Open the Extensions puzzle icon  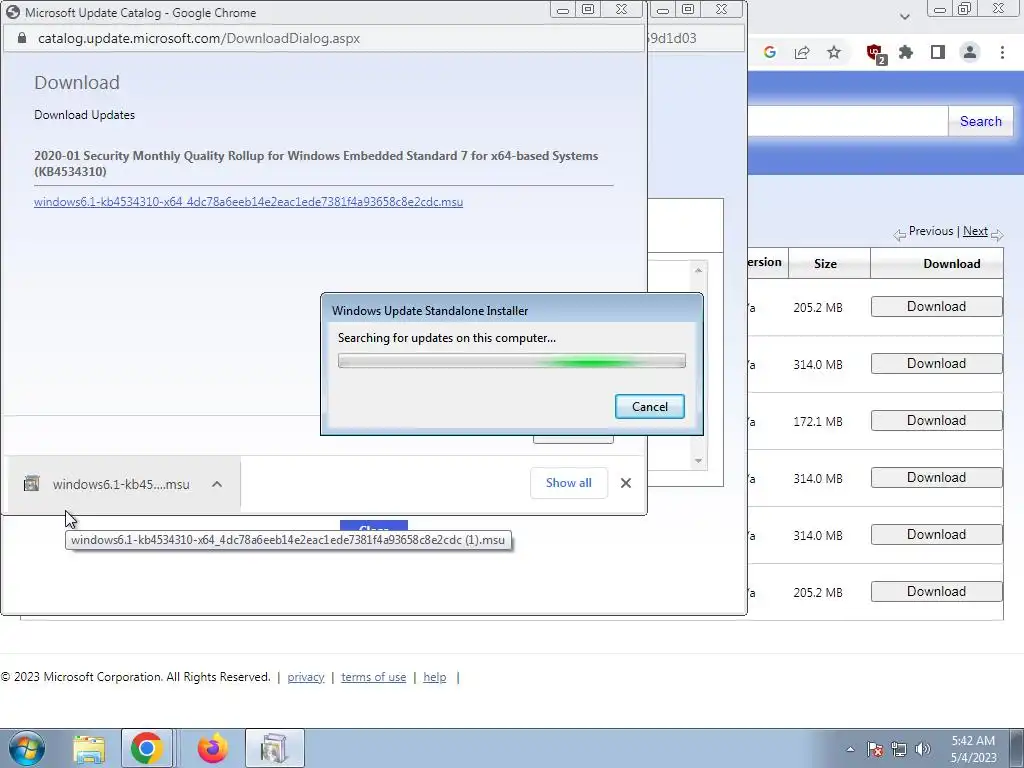(x=906, y=52)
